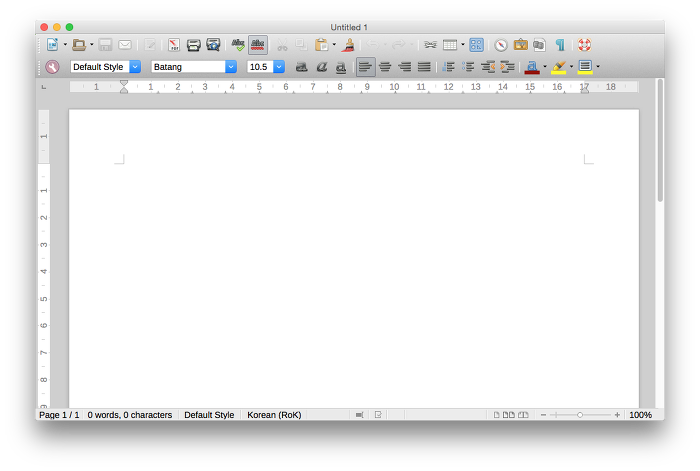The image size is (700, 471).
Task: Export directly as PDF
Action: click(x=174, y=45)
